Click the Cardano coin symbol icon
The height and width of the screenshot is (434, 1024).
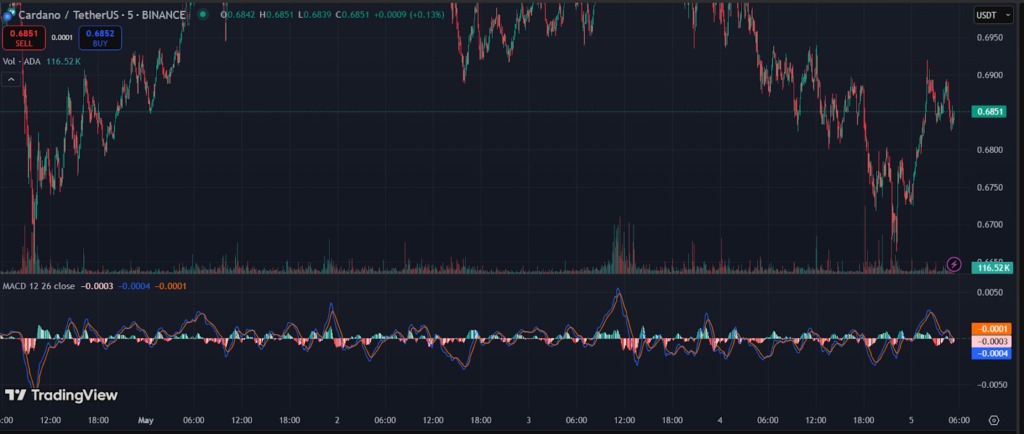(9, 15)
